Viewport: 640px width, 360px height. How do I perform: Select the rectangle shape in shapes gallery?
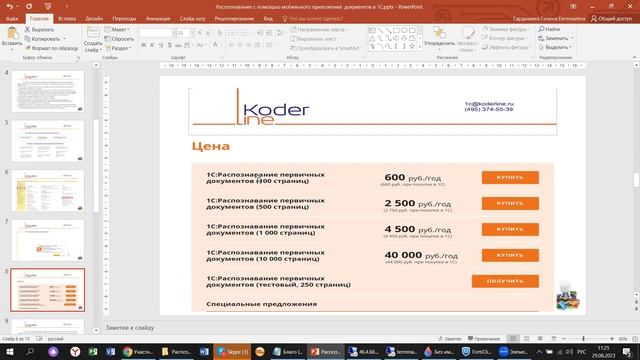[396, 30]
